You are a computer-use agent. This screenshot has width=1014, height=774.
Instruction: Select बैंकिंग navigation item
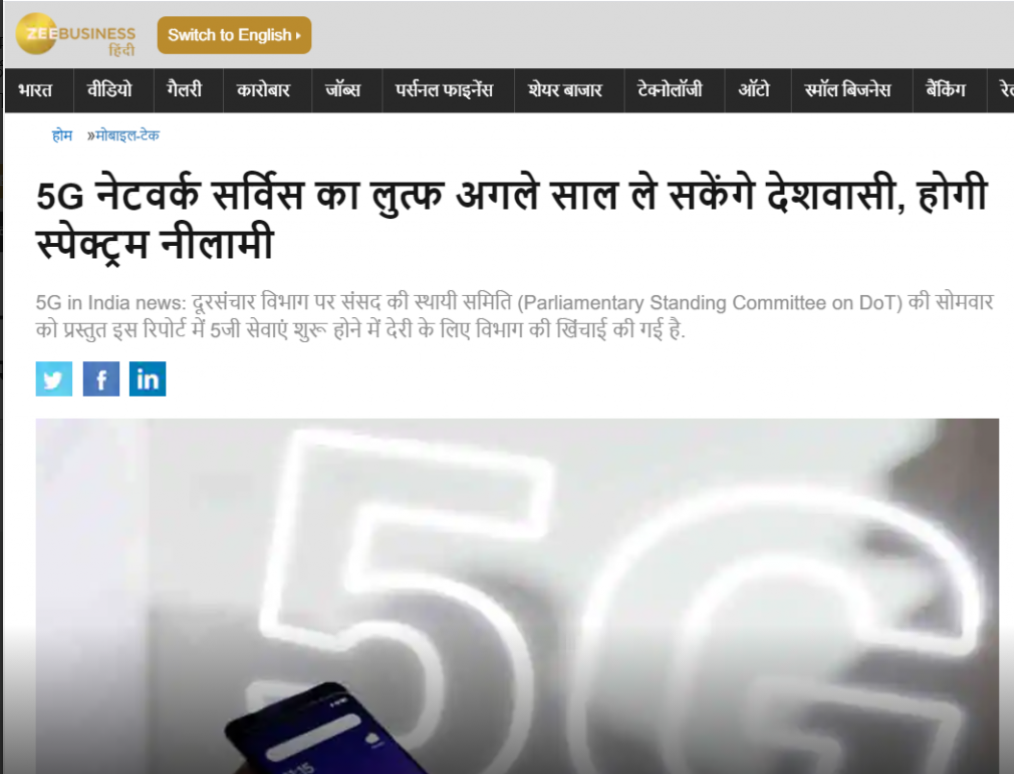click(x=945, y=90)
